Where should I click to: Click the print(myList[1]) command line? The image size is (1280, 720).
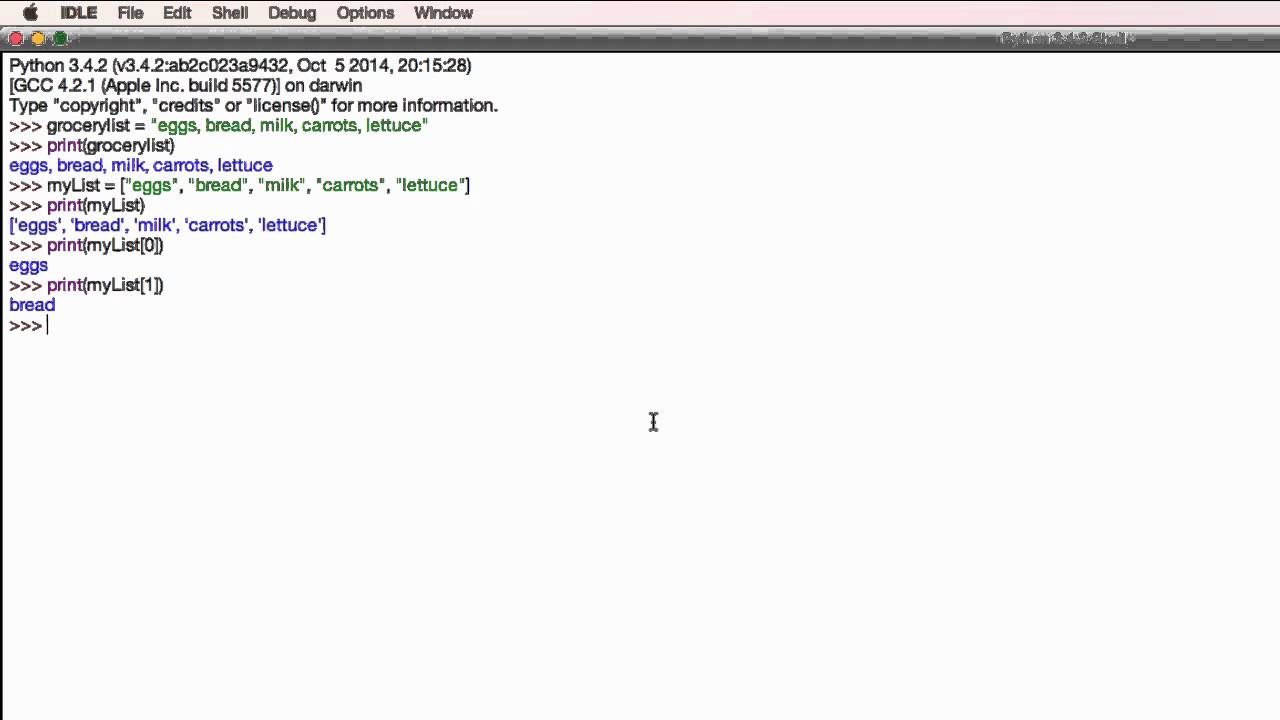86,285
